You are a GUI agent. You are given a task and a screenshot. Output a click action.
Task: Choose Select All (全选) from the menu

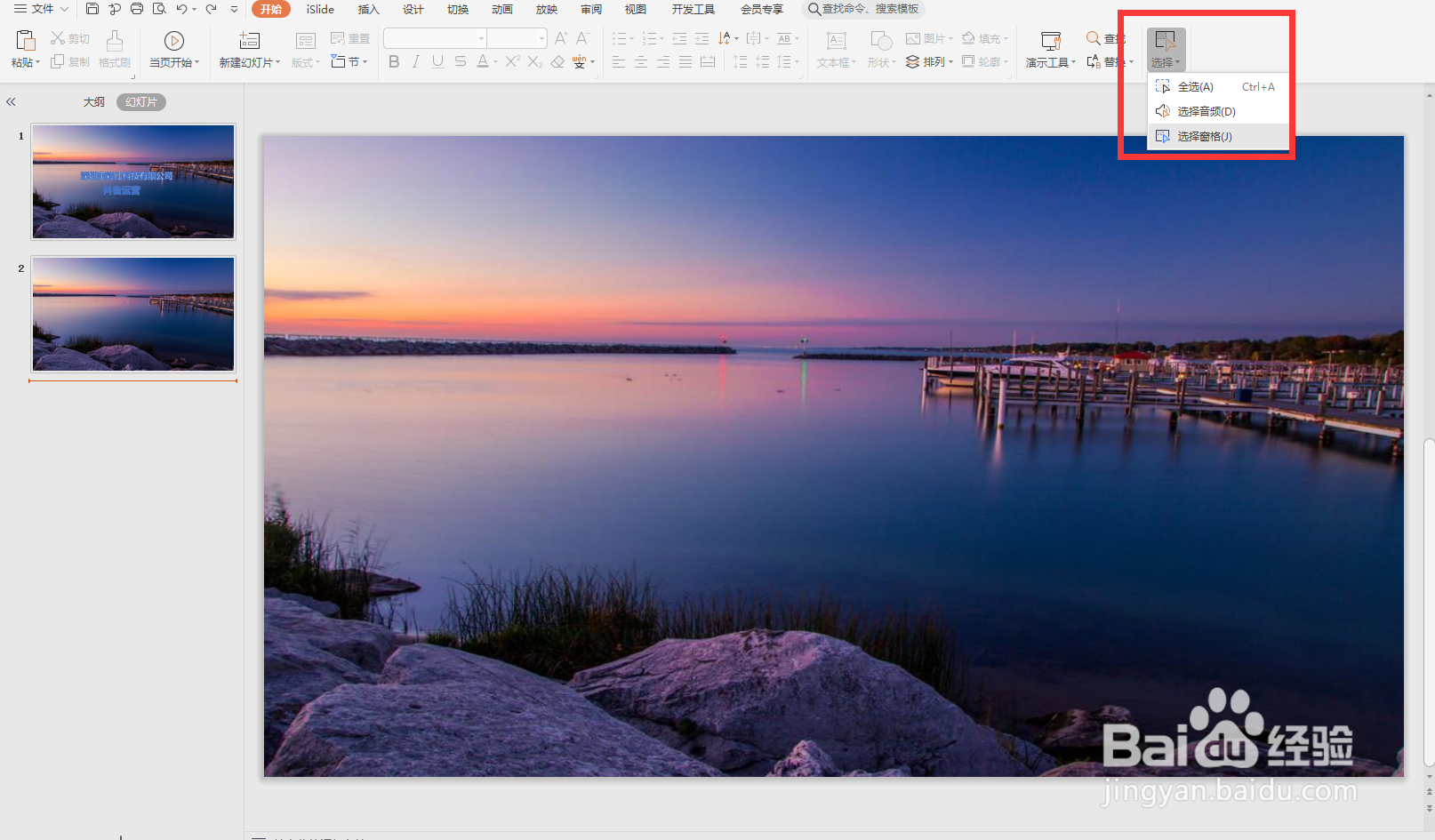coord(1218,86)
